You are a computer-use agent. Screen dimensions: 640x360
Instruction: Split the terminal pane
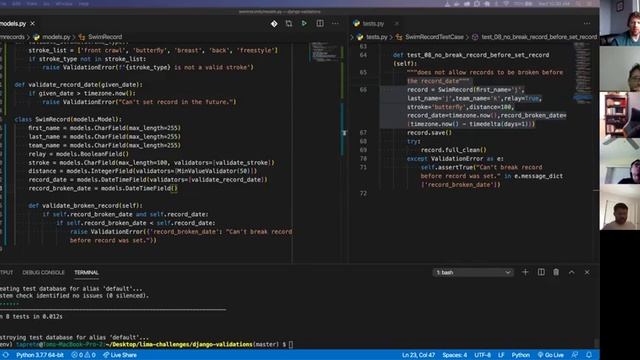(x=541, y=272)
